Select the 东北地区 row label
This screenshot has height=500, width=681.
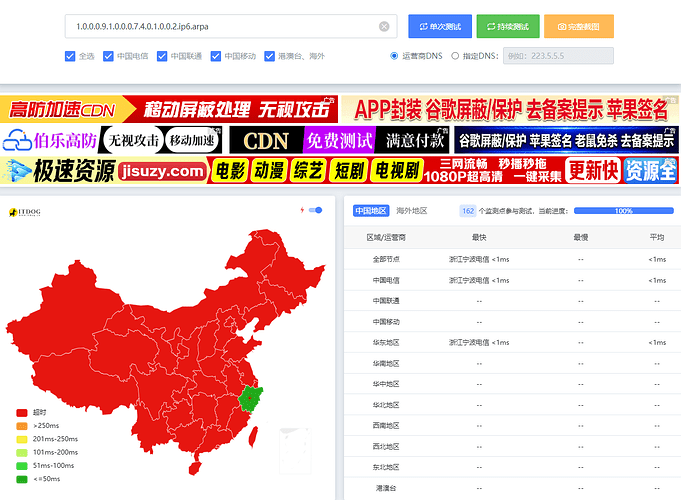pyautogui.click(x=386, y=467)
